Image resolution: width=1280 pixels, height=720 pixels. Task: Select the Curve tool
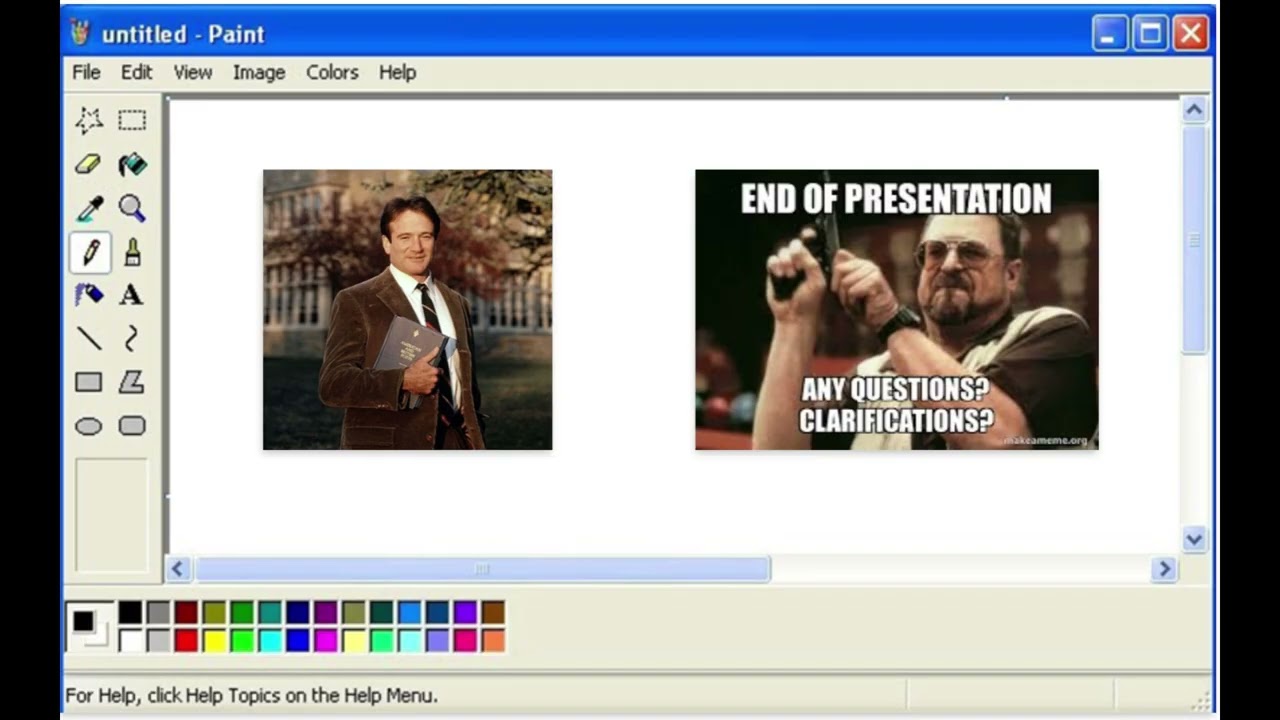(x=132, y=339)
